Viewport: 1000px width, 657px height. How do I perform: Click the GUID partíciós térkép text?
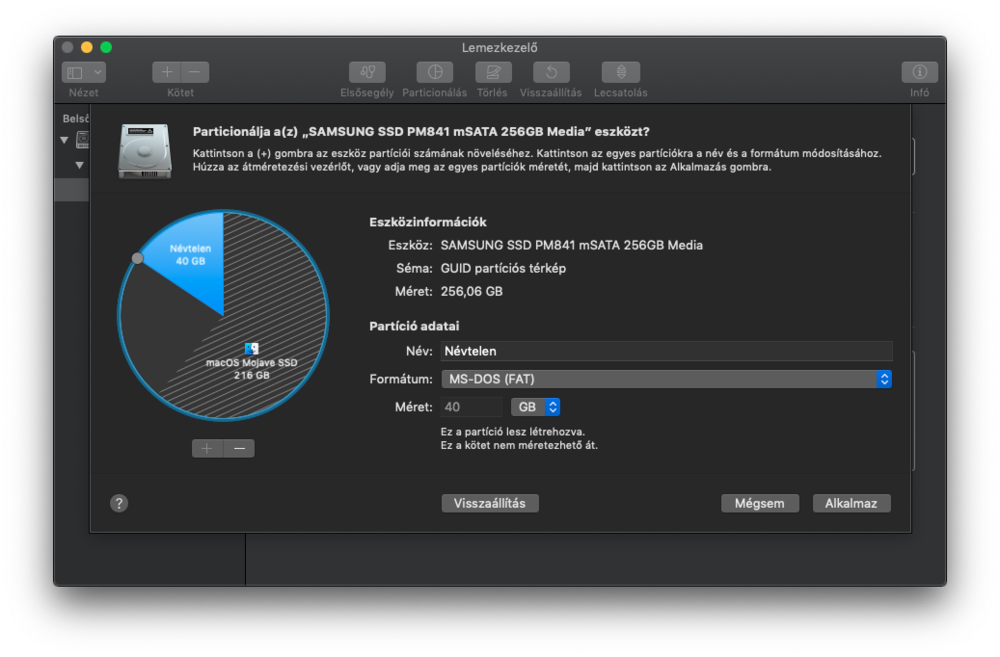point(503,269)
